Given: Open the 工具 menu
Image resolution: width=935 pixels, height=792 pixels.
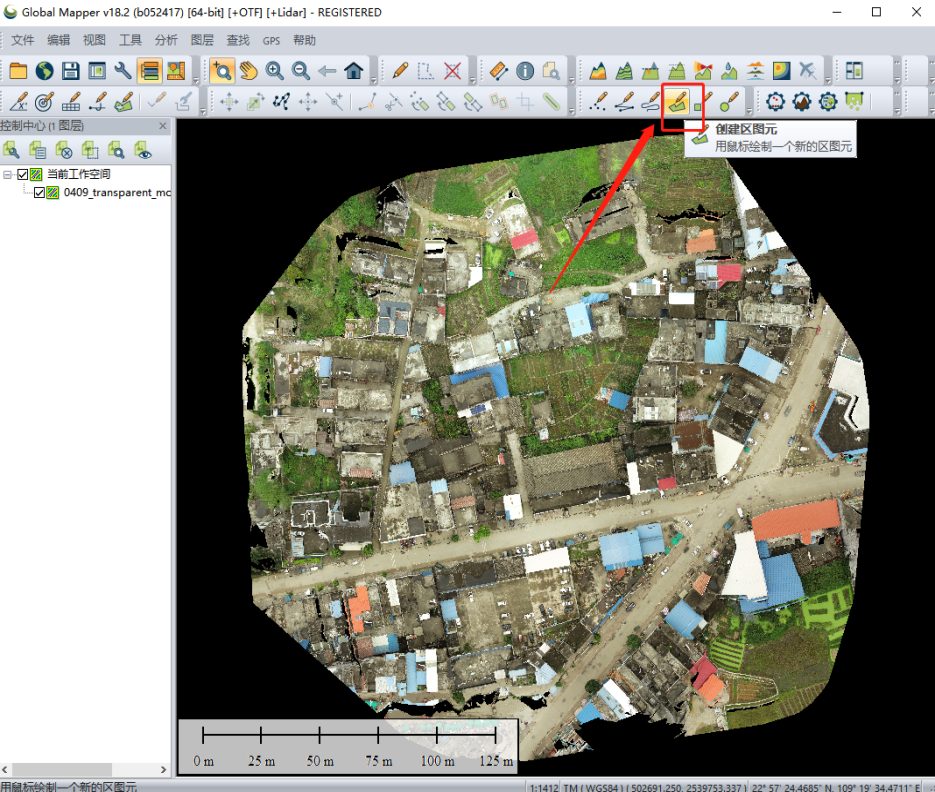Looking at the screenshot, I should [130, 41].
